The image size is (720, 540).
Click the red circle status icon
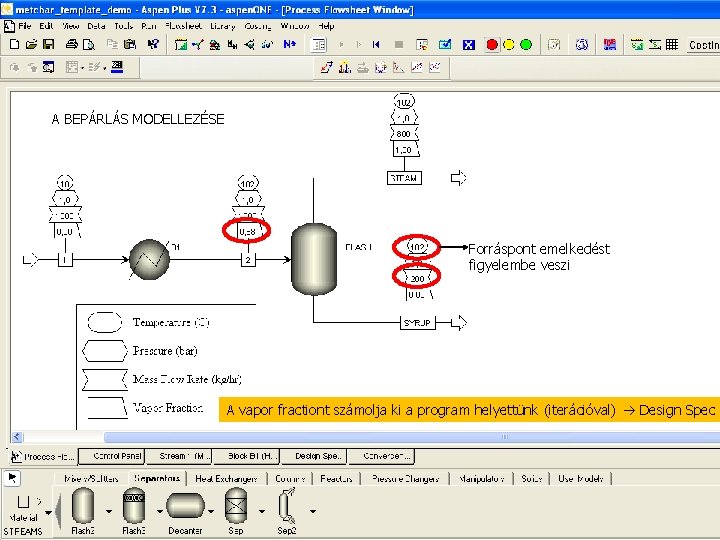(492, 45)
